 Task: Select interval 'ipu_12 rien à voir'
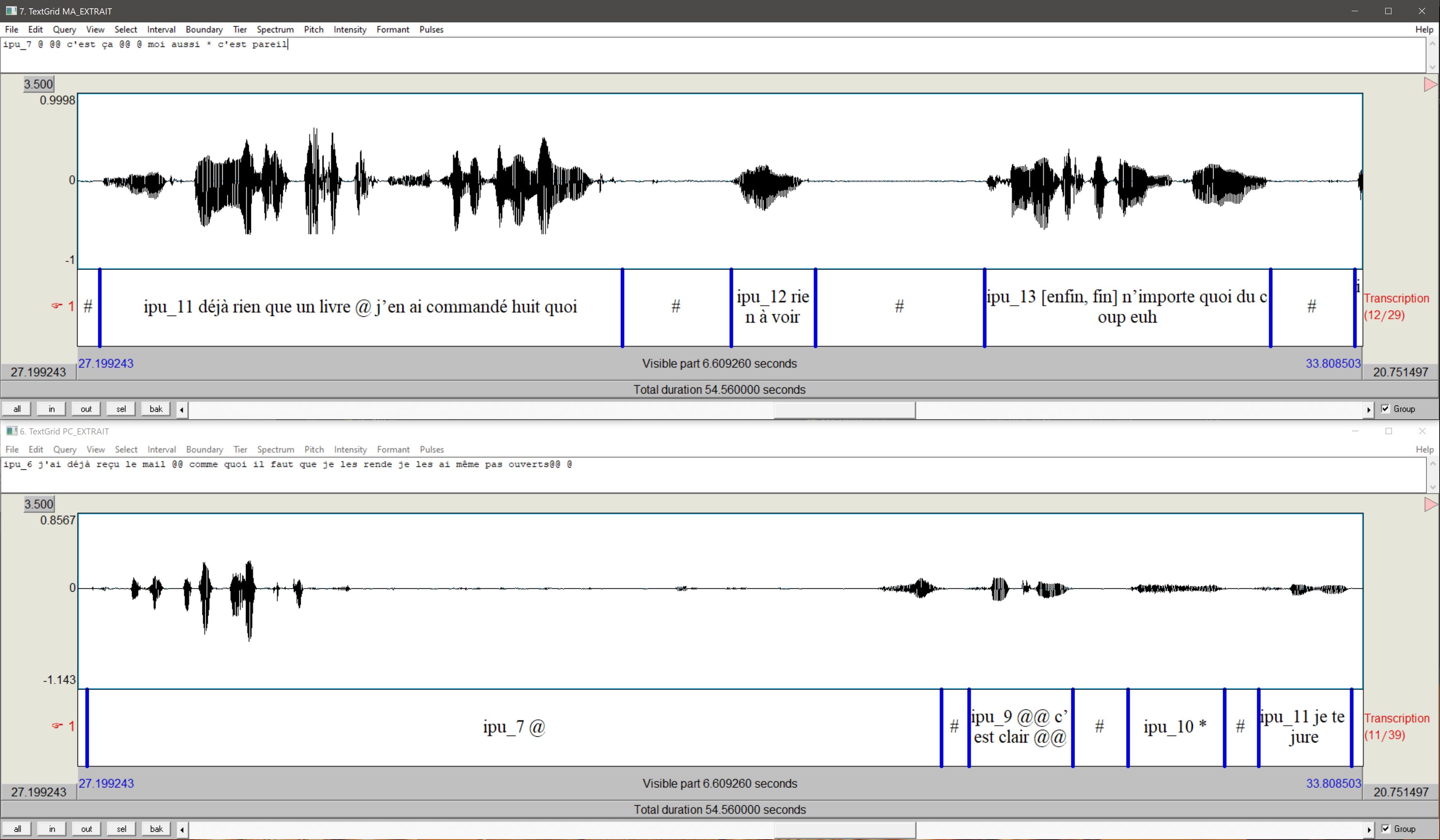click(x=773, y=307)
